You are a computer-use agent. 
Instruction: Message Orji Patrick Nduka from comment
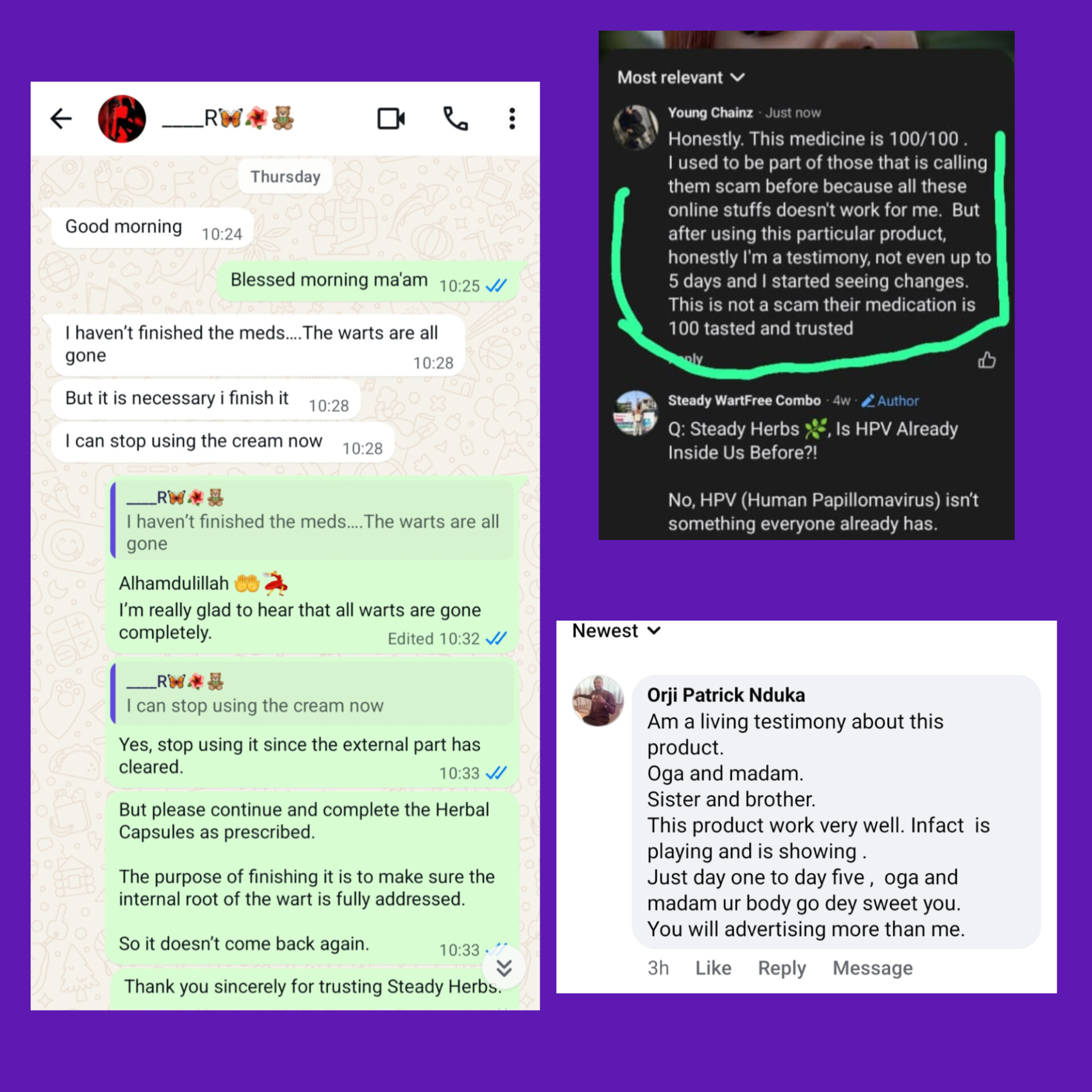coord(872,968)
